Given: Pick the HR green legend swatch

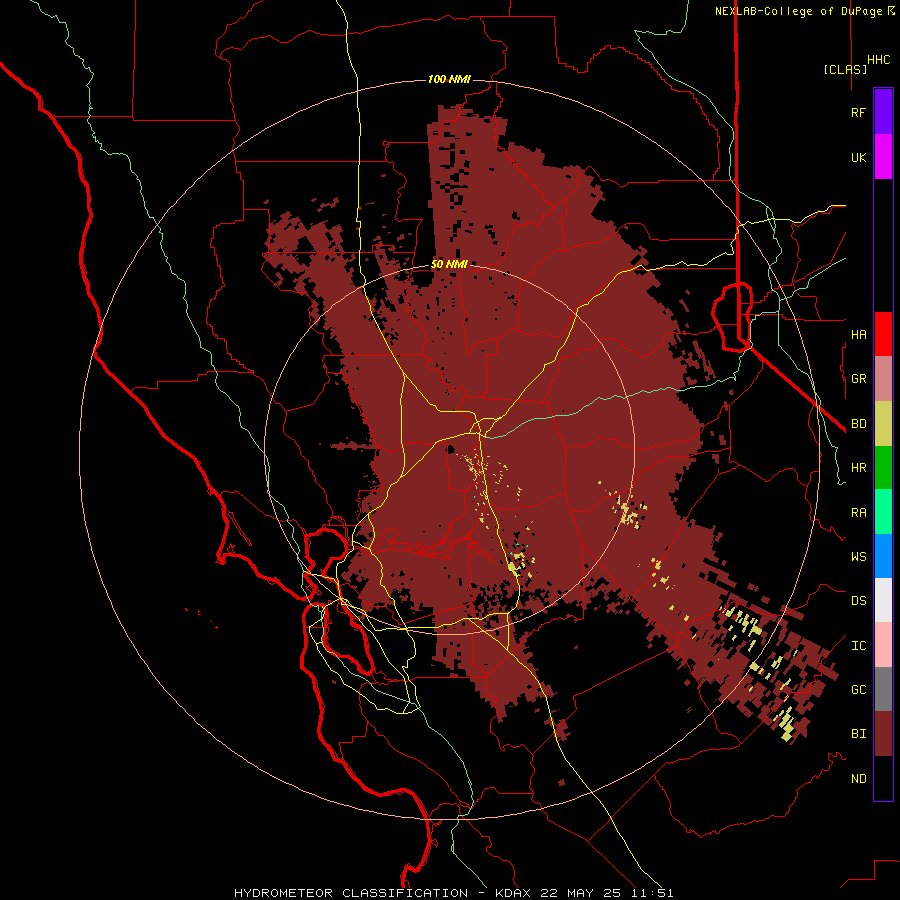Looking at the screenshot, I should pyautogui.click(x=883, y=468).
